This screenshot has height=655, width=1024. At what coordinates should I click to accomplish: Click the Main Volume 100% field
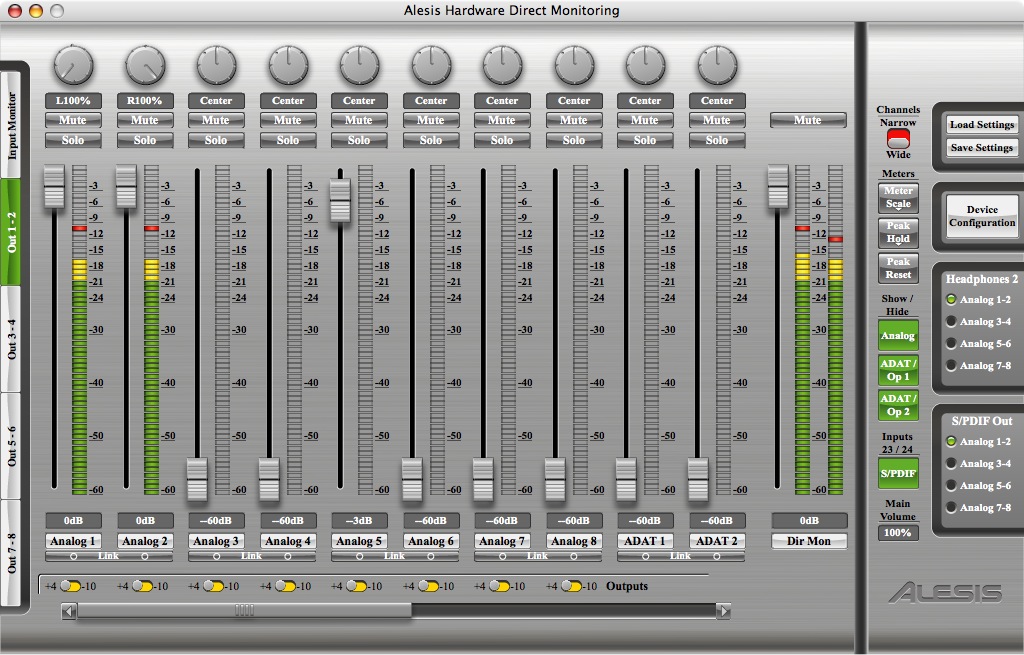pyautogui.click(x=898, y=533)
